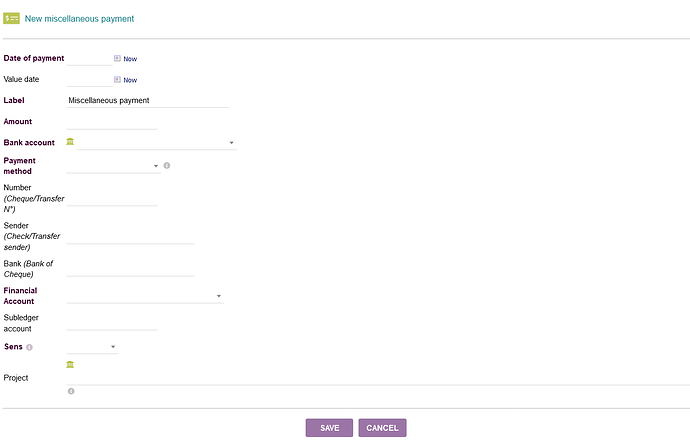
Task: Click the Label field with Miscellaneous payment
Action: [148, 101]
